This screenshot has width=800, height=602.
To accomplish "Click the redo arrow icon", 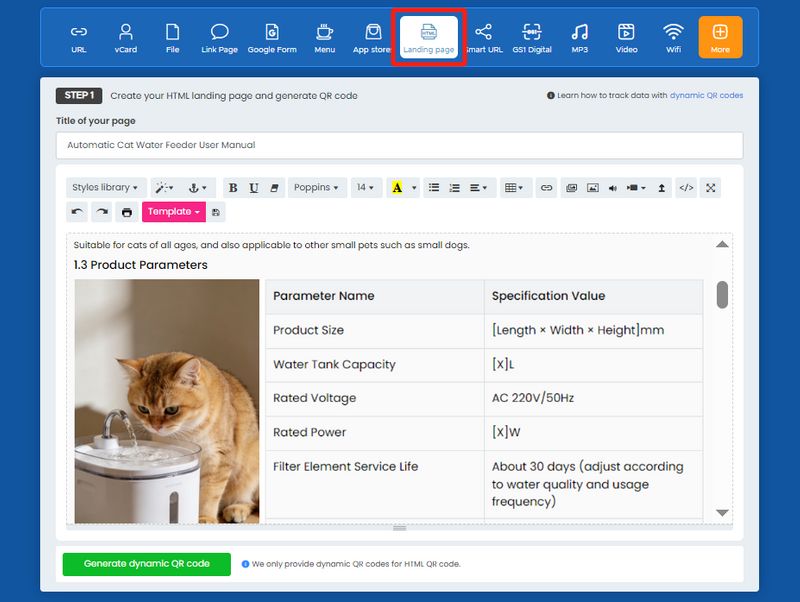I will click(101, 212).
